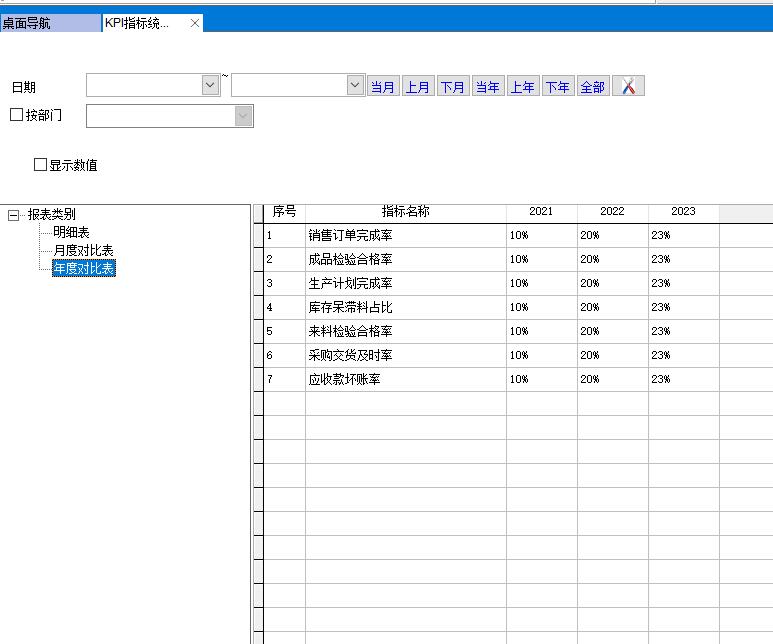Choose the 当年 date range button
The height and width of the screenshot is (644, 773).
[x=487, y=87]
